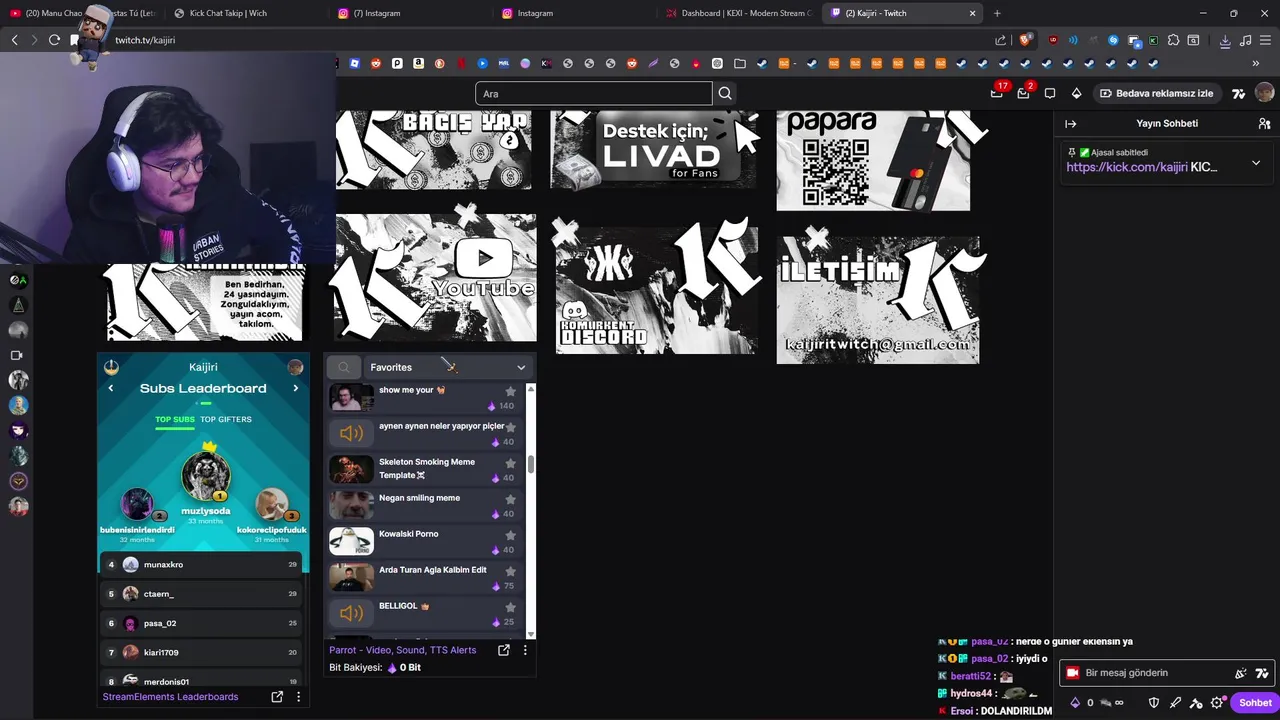This screenshot has width=1280, height=720.
Task: Collapse chat using the arrow icon
Action: click(1071, 124)
